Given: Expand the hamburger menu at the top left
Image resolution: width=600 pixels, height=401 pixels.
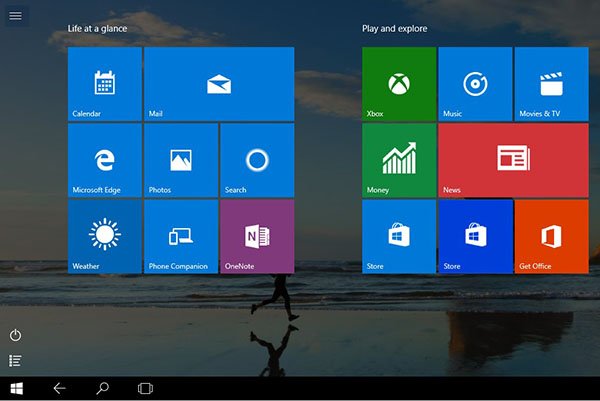Looking at the screenshot, I should pos(15,15).
